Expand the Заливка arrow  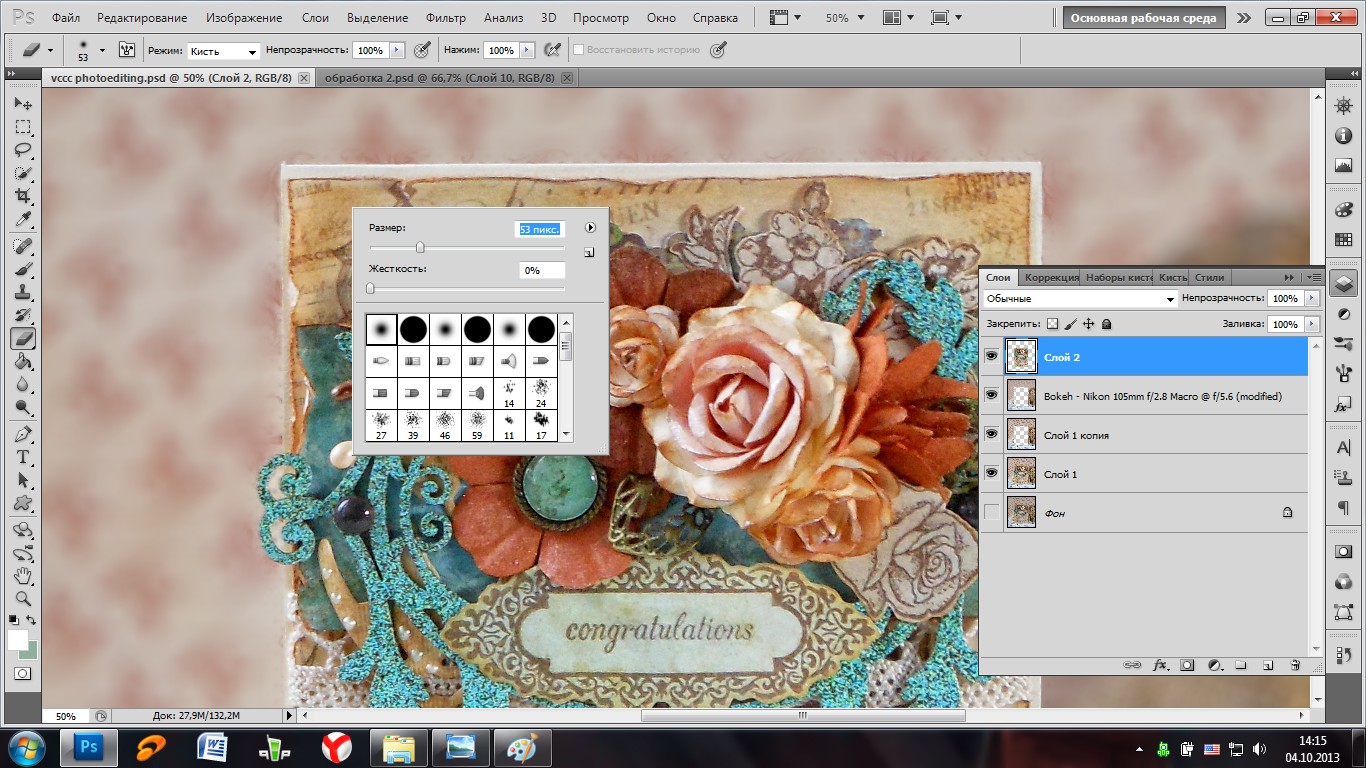[x=1311, y=324]
